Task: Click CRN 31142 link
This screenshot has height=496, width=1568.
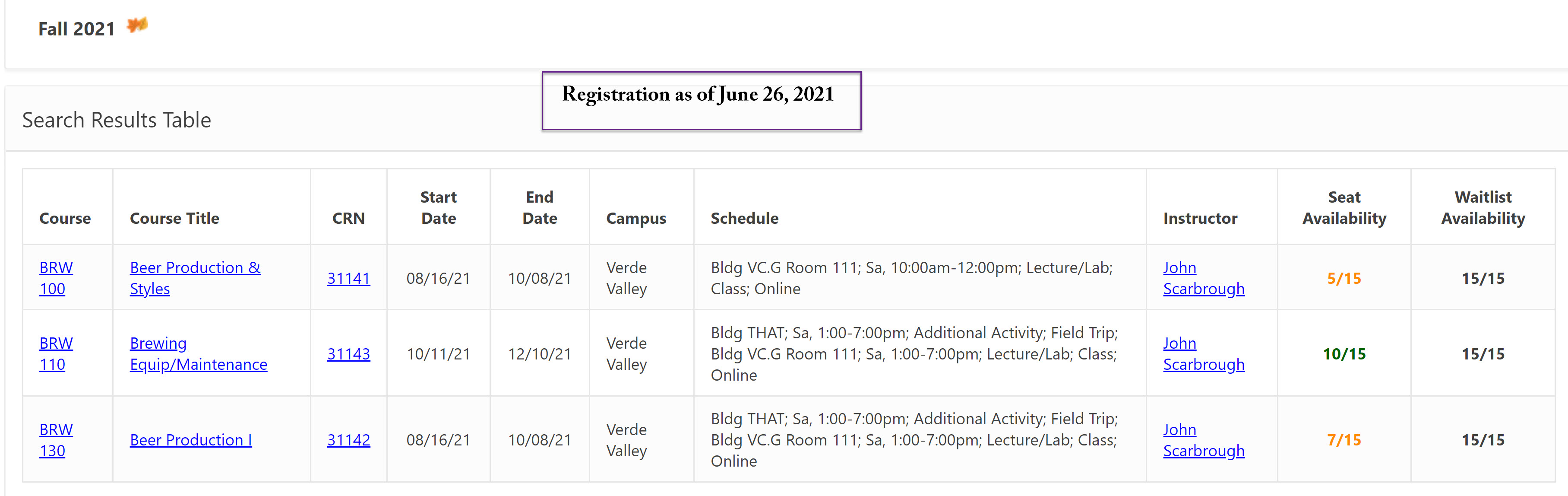Action: coord(349,440)
